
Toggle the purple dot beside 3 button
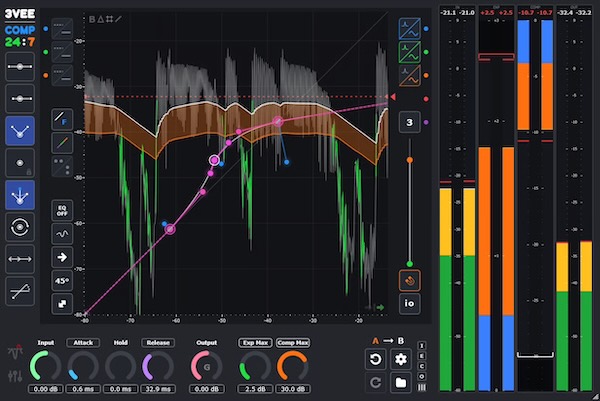[426, 122]
